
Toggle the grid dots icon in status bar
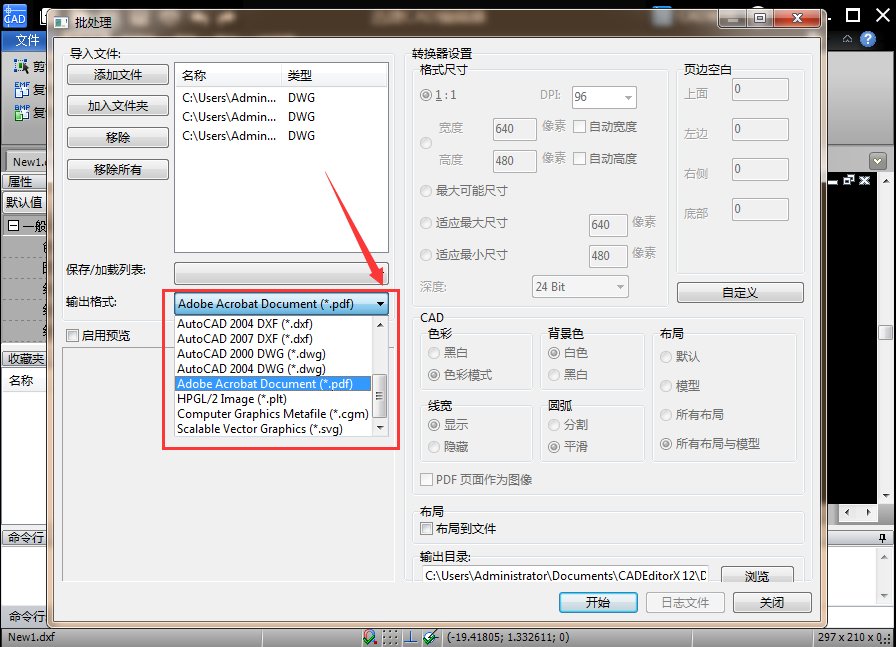pos(390,636)
